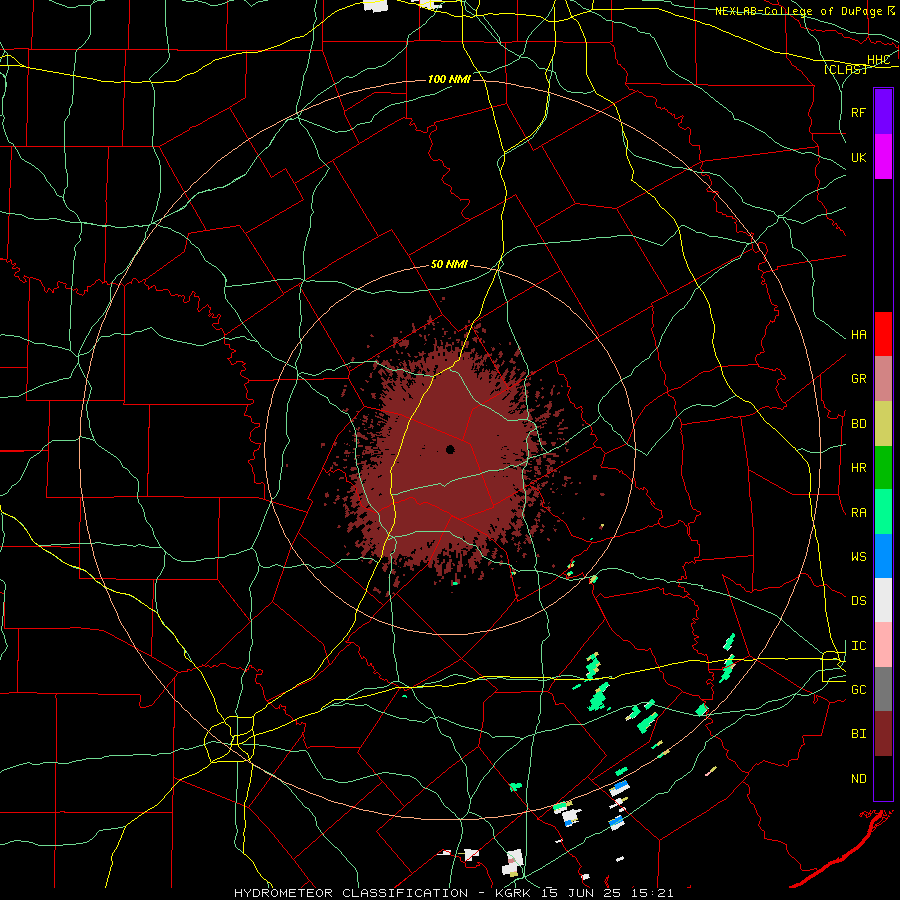Click the '[CLAS]' units label
The width and height of the screenshot is (900, 900).
(x=845, y=69)
